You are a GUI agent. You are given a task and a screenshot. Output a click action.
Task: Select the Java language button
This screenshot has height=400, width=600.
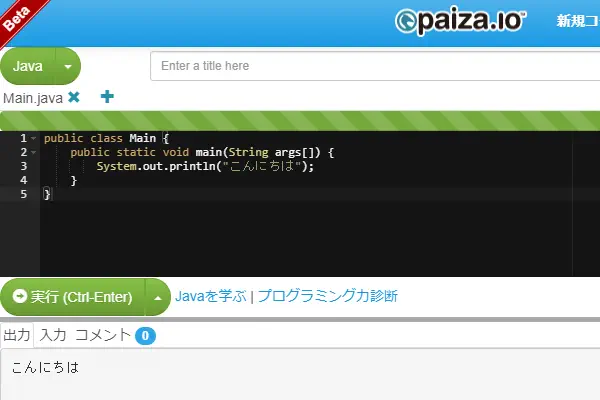[x=28, y=66]
